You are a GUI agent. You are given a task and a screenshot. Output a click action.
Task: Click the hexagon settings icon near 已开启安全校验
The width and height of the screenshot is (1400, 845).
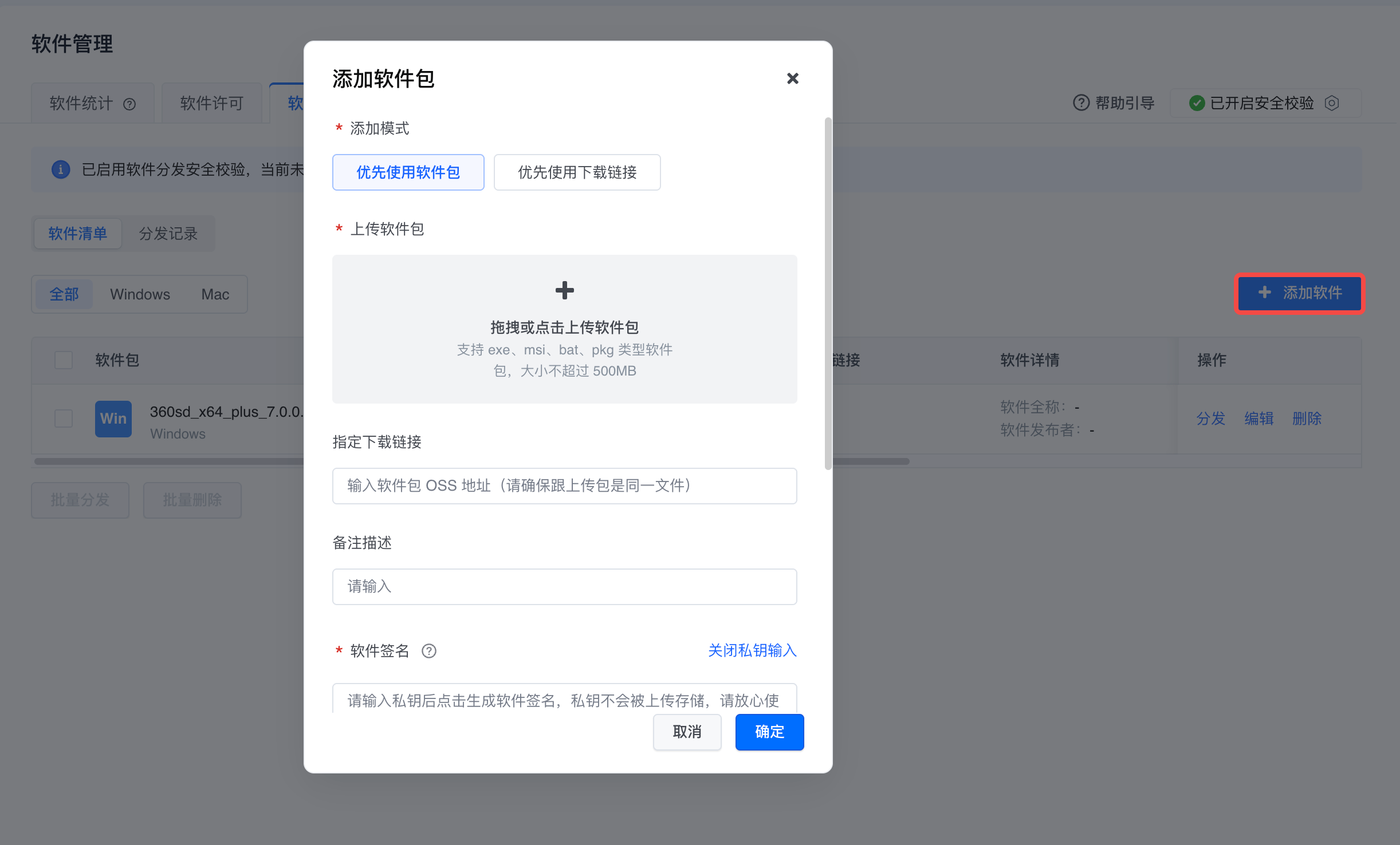pos(1332,103)
